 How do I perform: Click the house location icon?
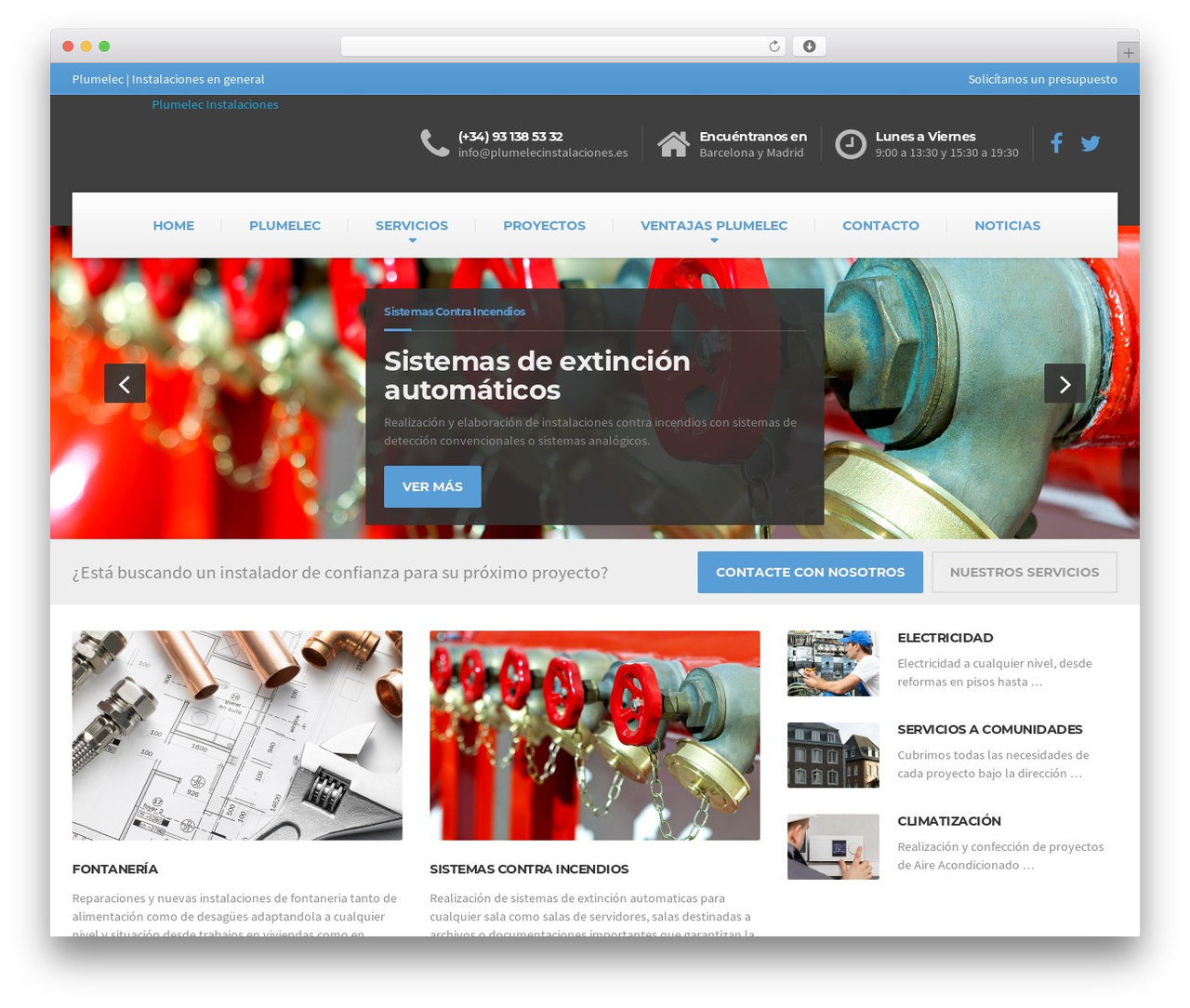point(673,144)
